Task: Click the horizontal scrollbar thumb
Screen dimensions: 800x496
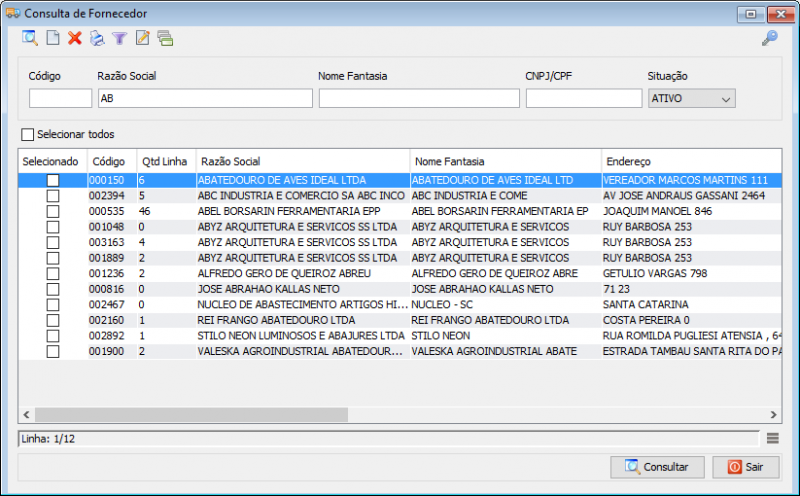Action: click(191, 414)
